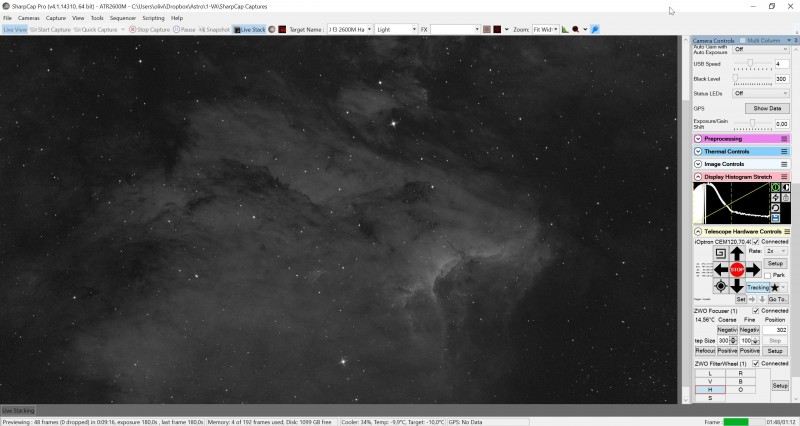The height and width of the screenshot is (426, 800).
Task: Click the blue icon at the toolbar end
Action: tap(595, 30)
